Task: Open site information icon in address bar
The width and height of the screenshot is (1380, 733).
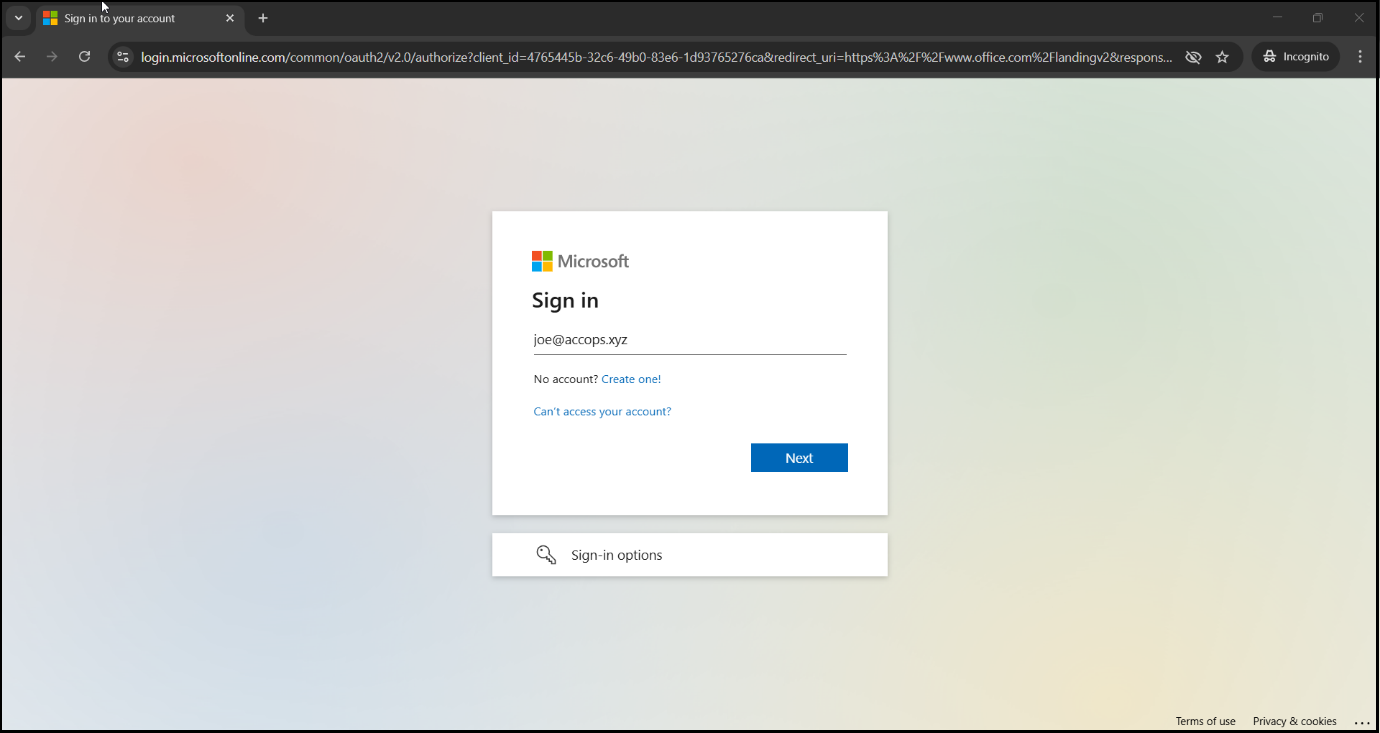Action: (x=123, y=57)
